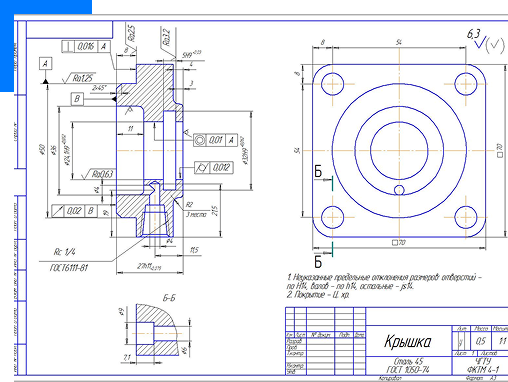This screenshot has height=382, width=508.
Task: Select the Rc 1/4 thread callout
Action: click(x=65, y=252)
